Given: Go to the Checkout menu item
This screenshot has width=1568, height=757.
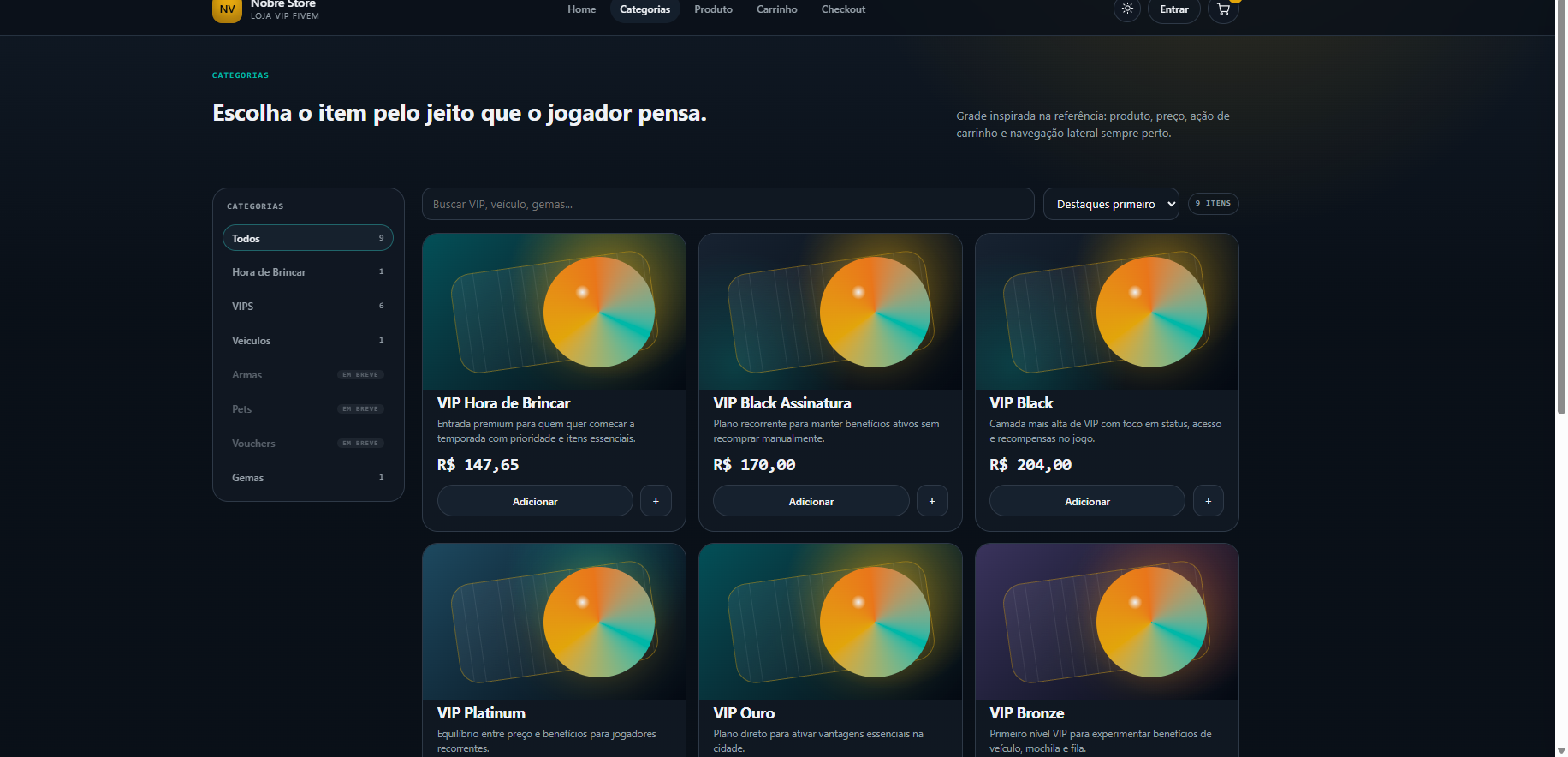Looking at the screenshot, I should click(x=844, y=9).
